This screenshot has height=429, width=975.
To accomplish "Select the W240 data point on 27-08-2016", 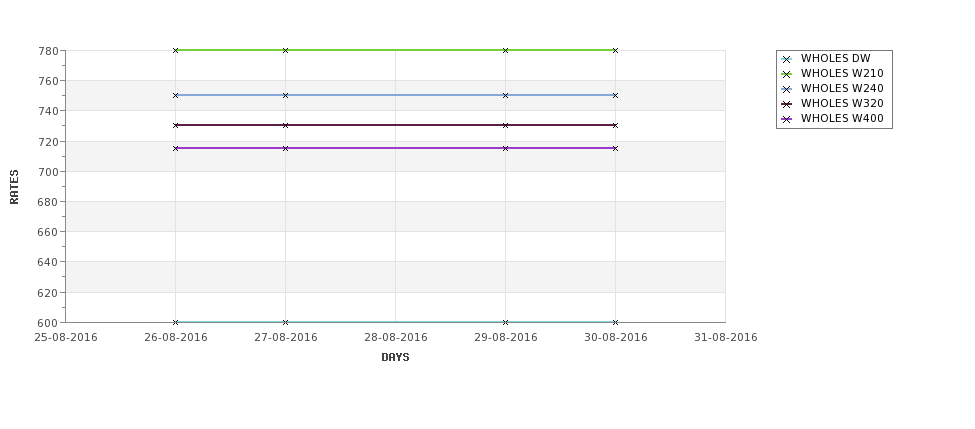I will tap(285, 95).
